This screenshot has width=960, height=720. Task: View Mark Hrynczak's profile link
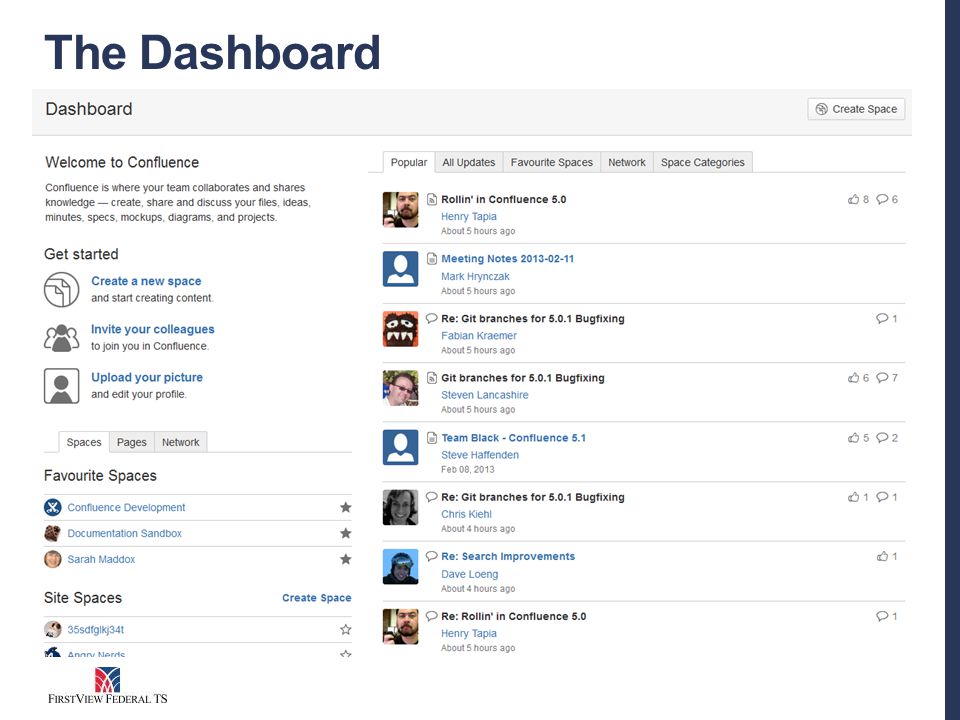tap(475, 276)
